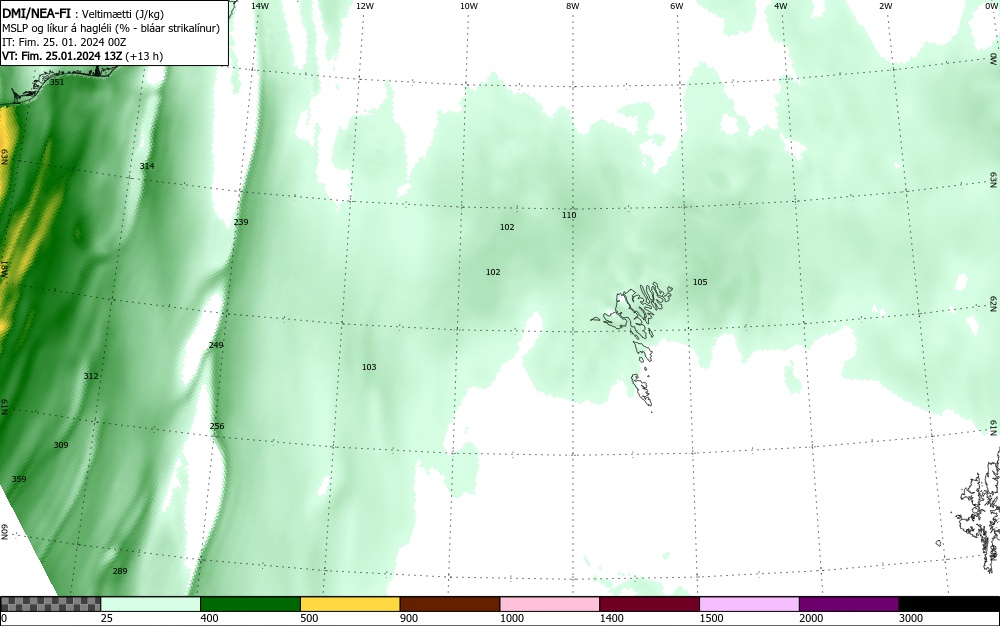Select the VT: Fim. 25.01.2024 13Z line
This screenshot has height=626, width=1000.
[x=82, y=56]
